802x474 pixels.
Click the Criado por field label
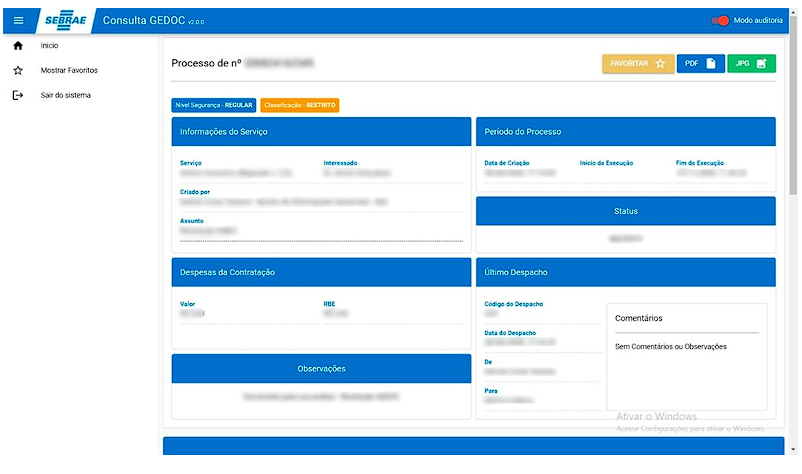[x=195, y=192]
